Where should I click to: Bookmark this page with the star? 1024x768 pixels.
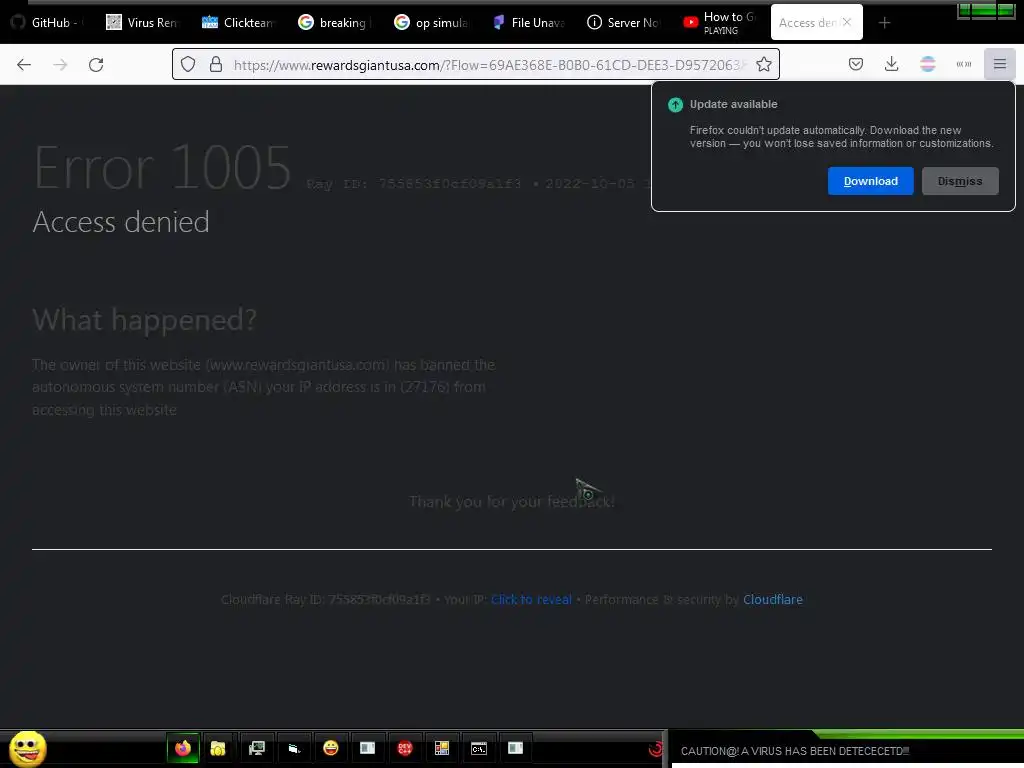pos(763,64)
